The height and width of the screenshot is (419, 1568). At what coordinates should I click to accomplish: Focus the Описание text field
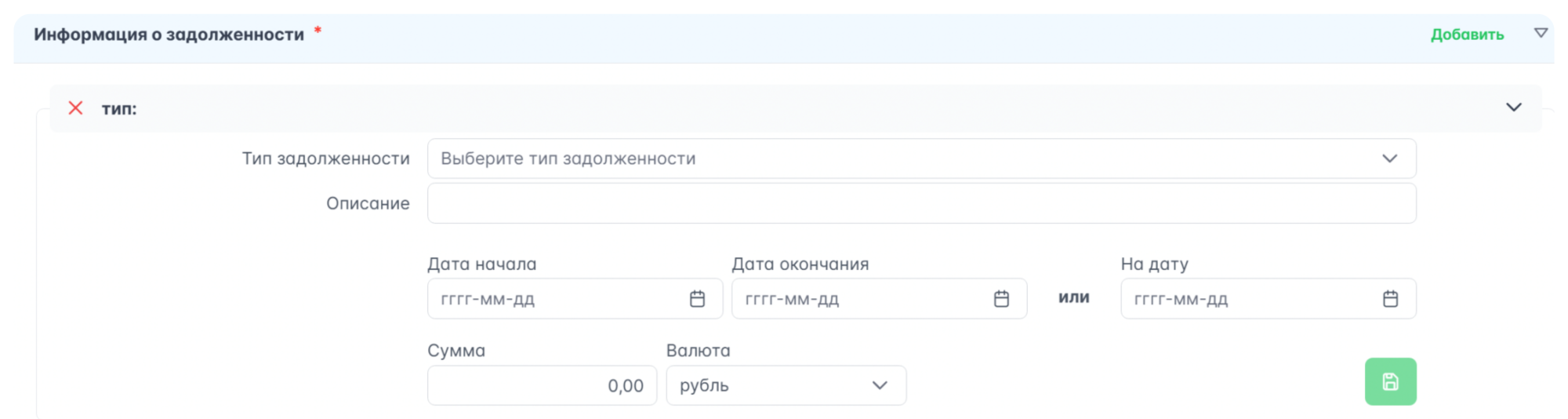pos(921,203)
